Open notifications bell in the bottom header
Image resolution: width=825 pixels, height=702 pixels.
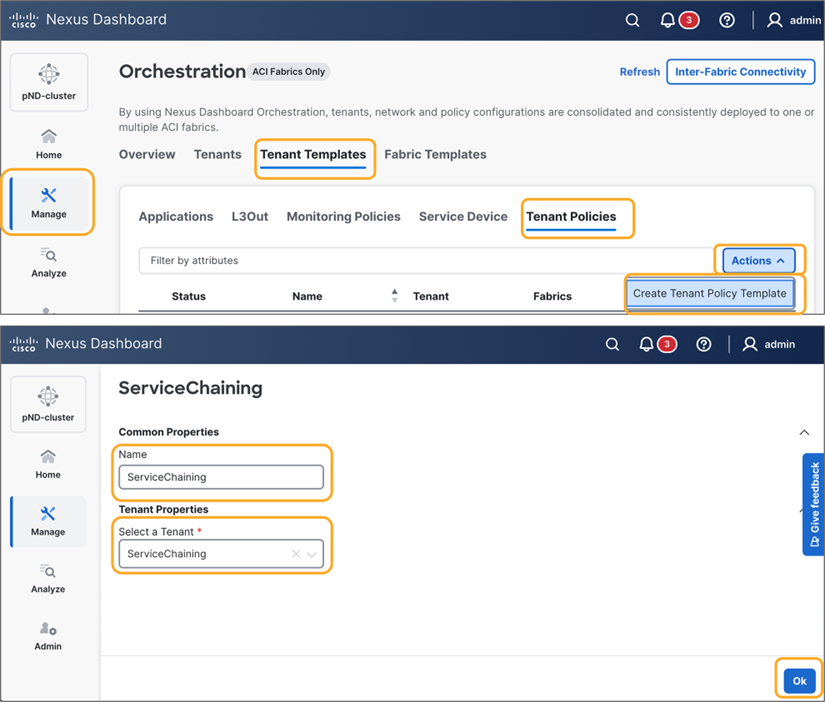[646, 344]
